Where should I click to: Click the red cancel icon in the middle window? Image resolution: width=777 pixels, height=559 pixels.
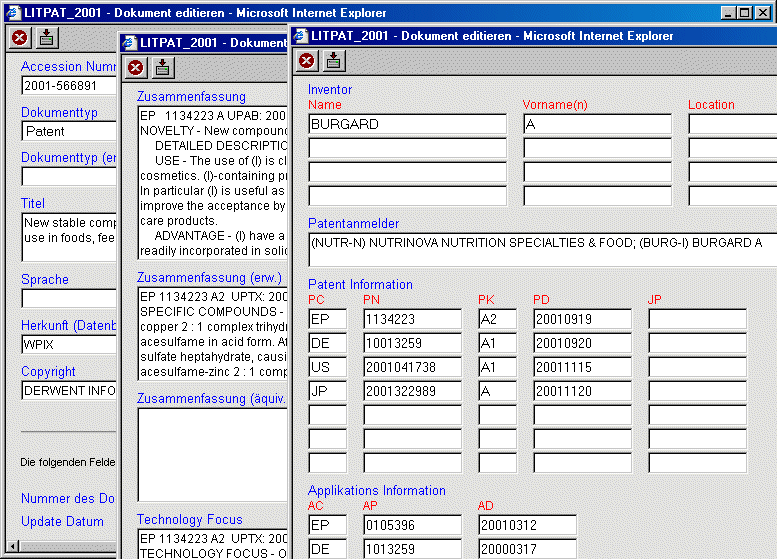pyautogui.click(x=136, y=68)
